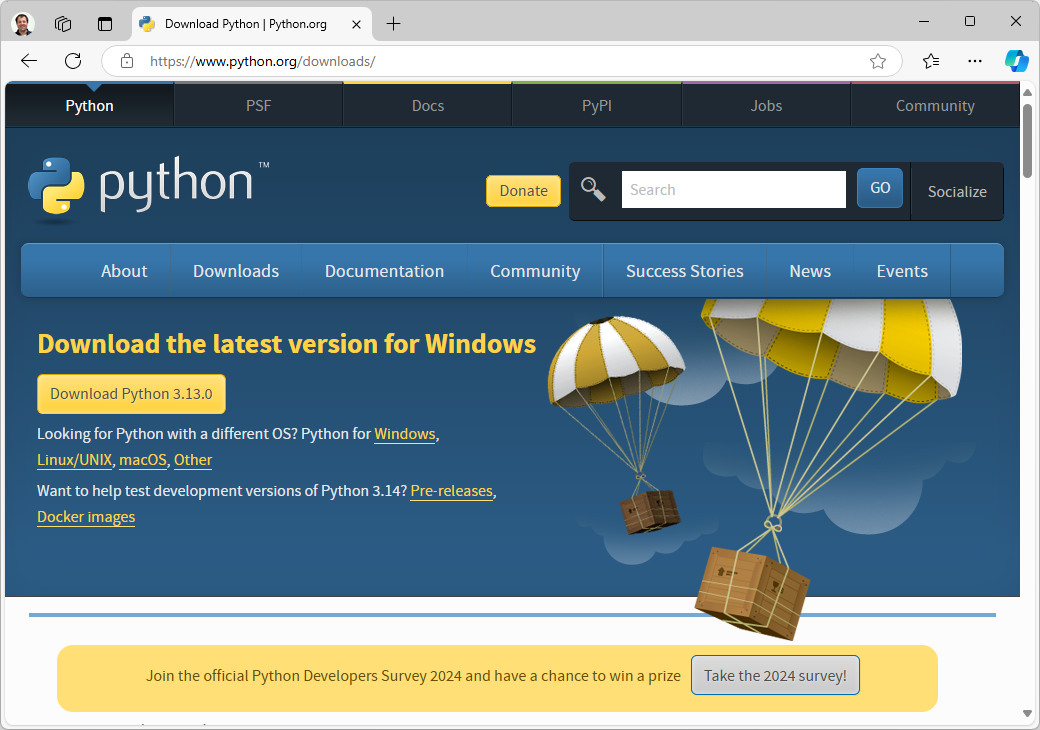The image size is (1040, 730).
Task: Click the 'Download the latest version for Windows' heading
Action: click(x=287, y=344)
